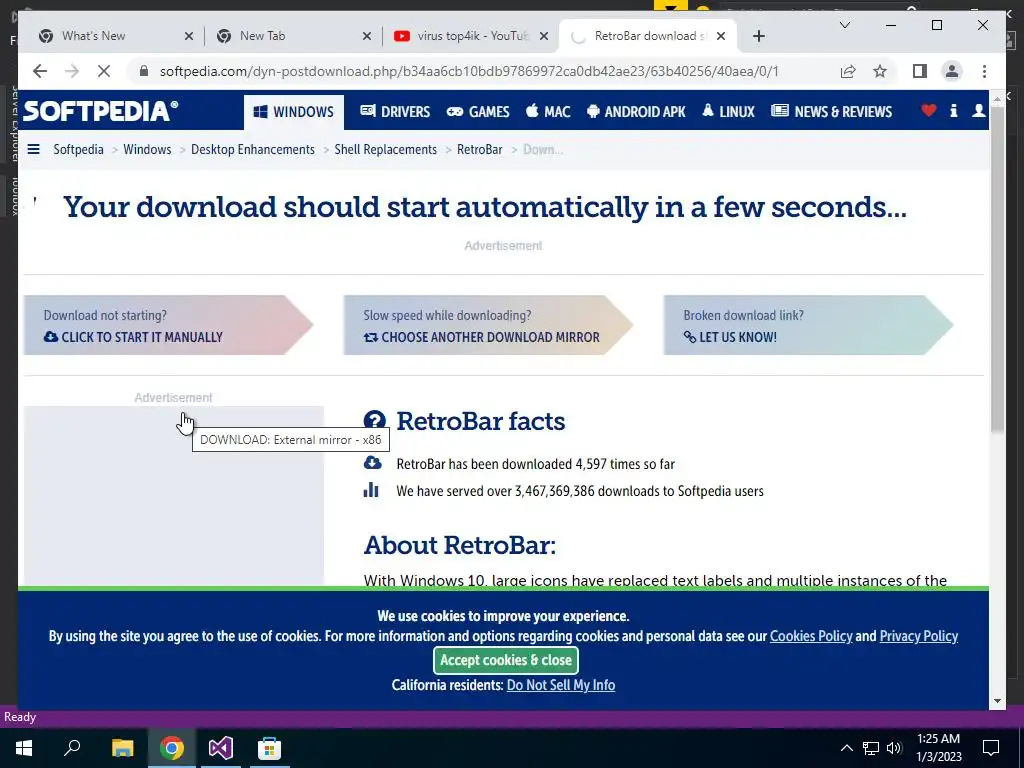Show hidden tray icons chevron

(x=846, y=748)
